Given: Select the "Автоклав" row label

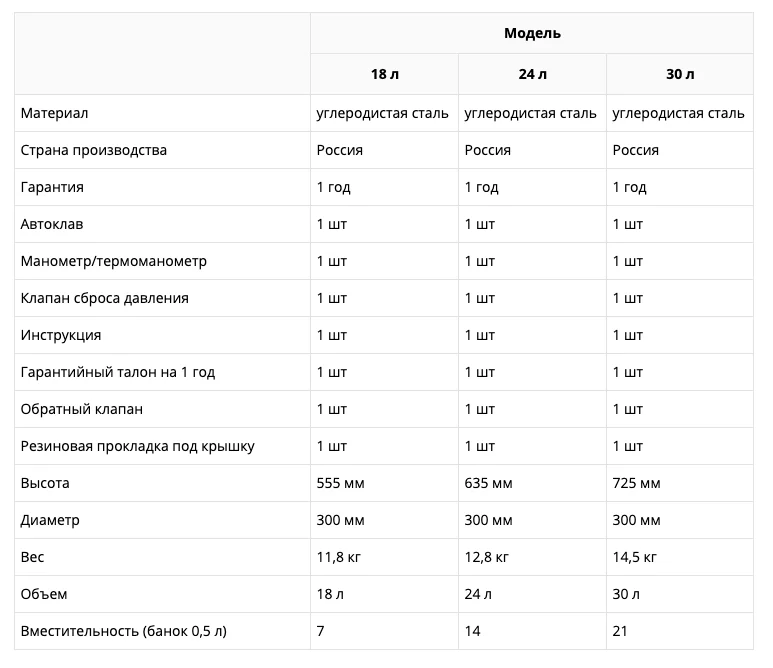Looking at the screenshot, I should [x=51, y=224].
